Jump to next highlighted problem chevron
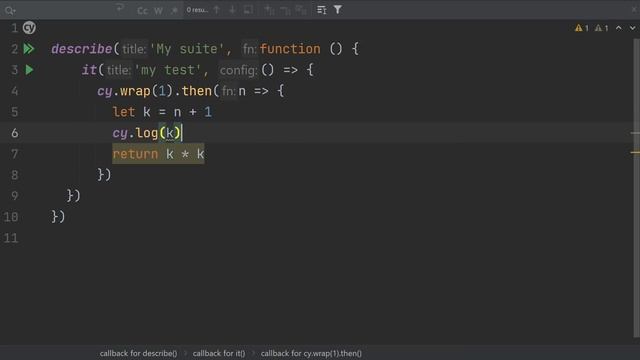 point(632,28)
